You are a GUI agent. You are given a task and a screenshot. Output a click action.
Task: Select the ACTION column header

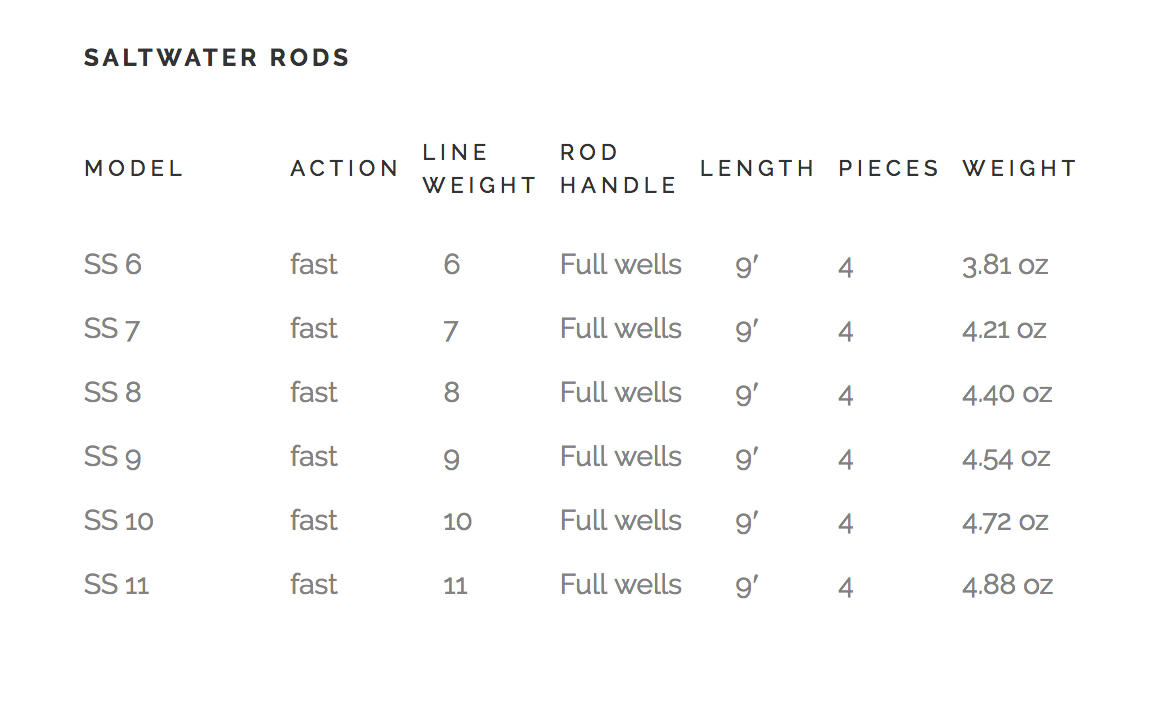[x=345, y=169]
